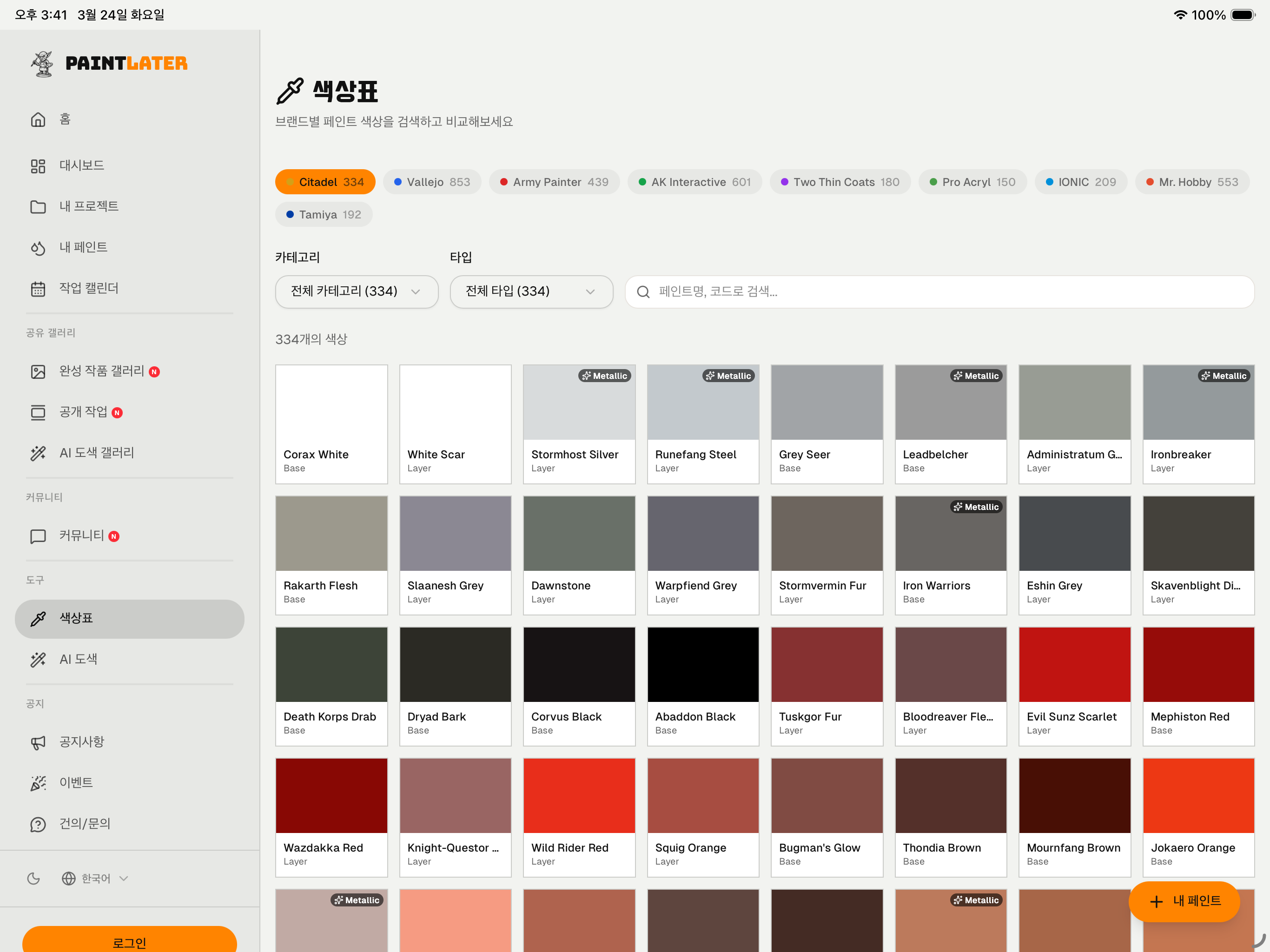
Task: Click the party popper icon for 이벤트
Action: click(38, 783)
